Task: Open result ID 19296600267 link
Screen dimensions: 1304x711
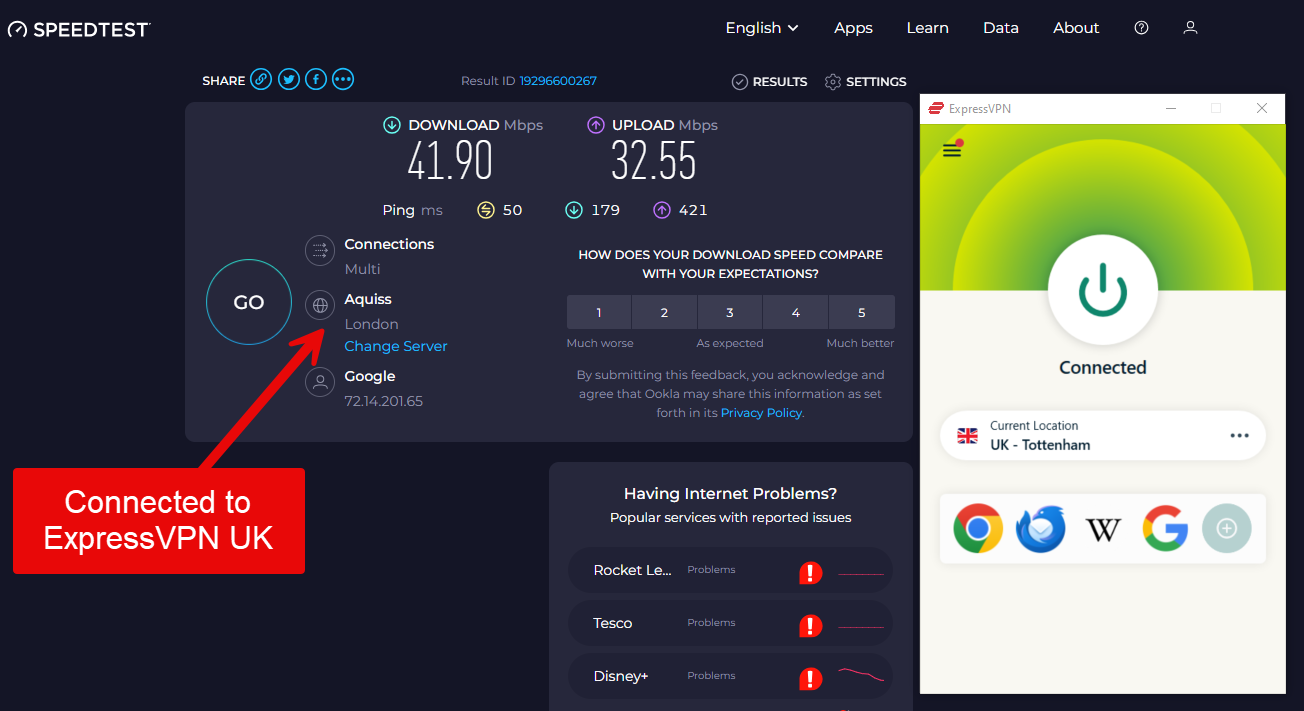Action: 558,81
